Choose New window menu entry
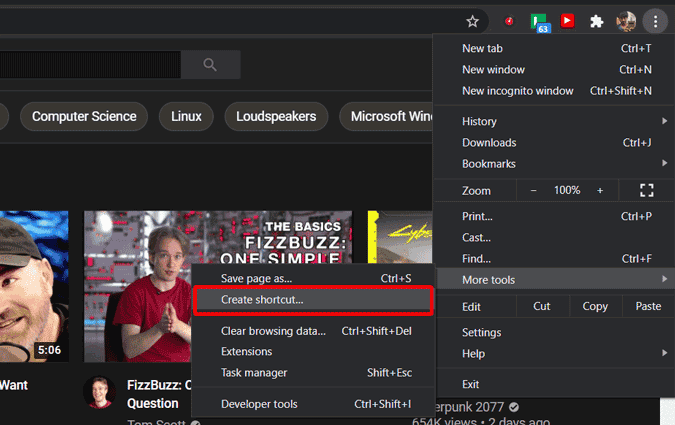Screen dimensions: 675x425 click(x=555, y=69)
